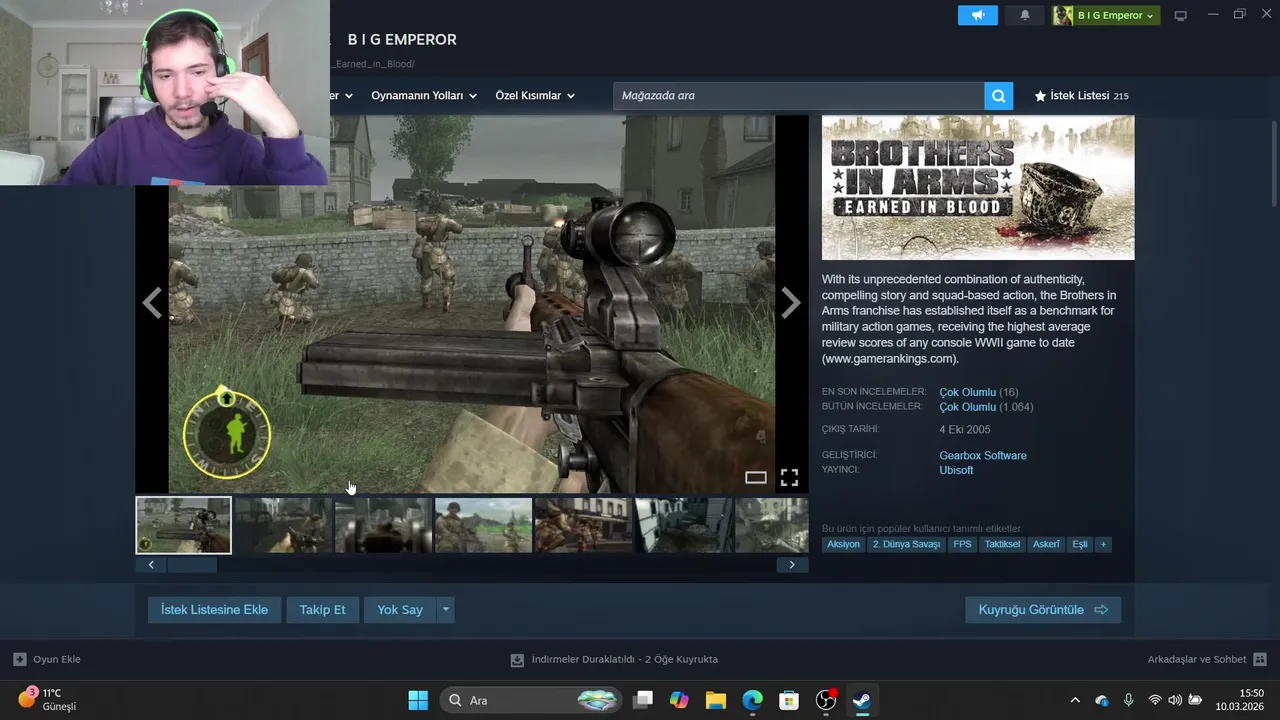
Task: Open Windows Start menu
Action: click(x=418, y=700)
